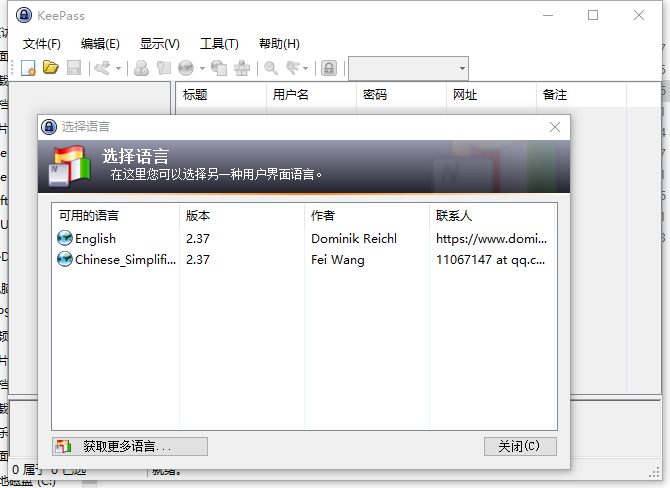670x488 pixels.
Task: Click the globe icon beside Chinese_Simplified
Action: point(65,259)
